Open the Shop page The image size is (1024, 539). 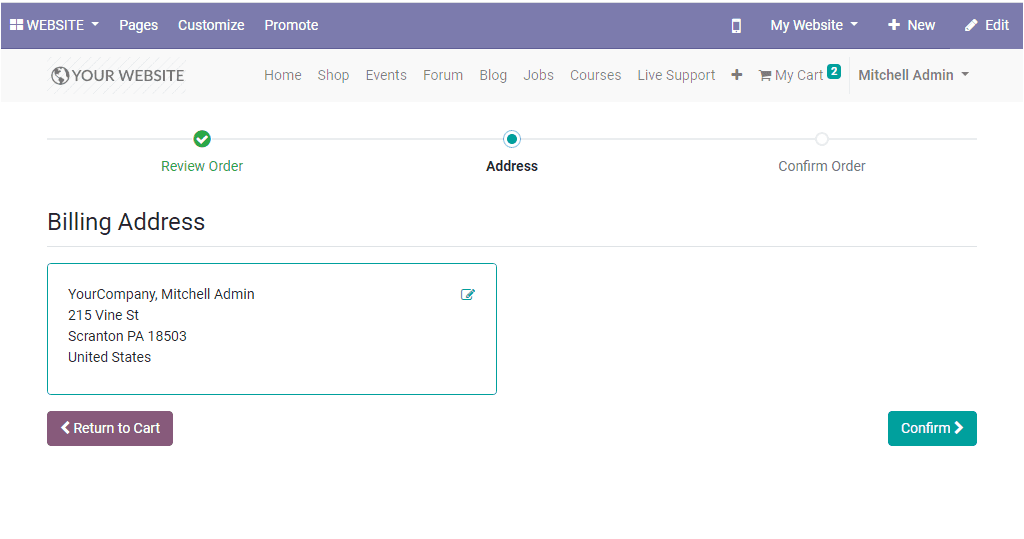click(x=333, y=75)
